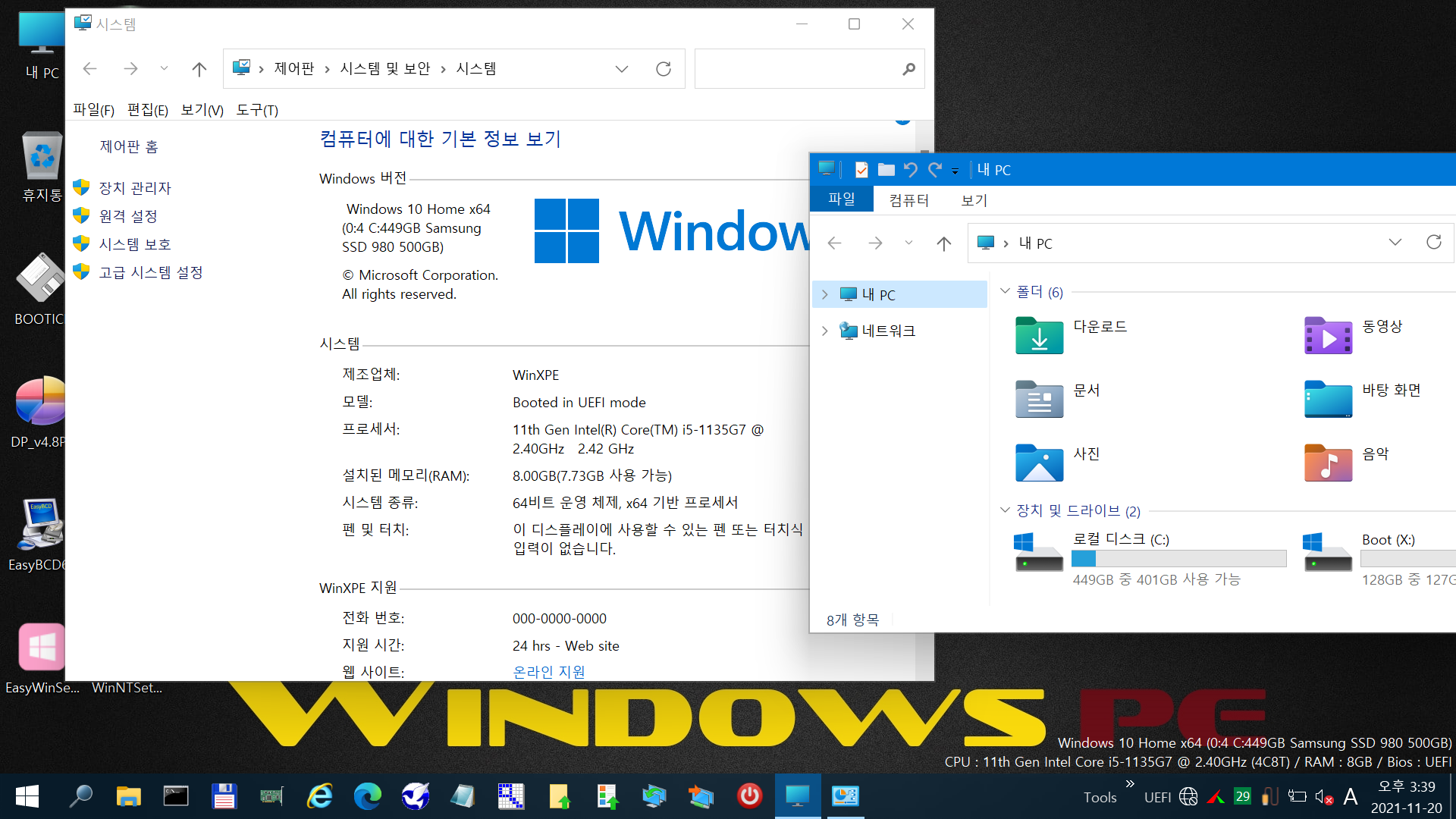Open recent locations dropdown in My PC window
Image resolution: width=1456 pixels, height=819 pixels.
pos(908,243)
